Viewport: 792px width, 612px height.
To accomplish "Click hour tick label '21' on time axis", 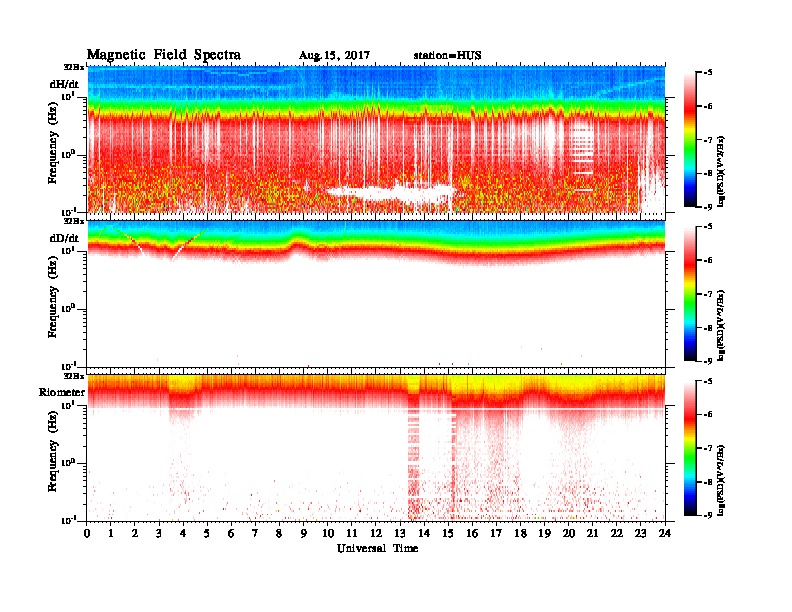I will pyautogui.click(x=592, y=534).
